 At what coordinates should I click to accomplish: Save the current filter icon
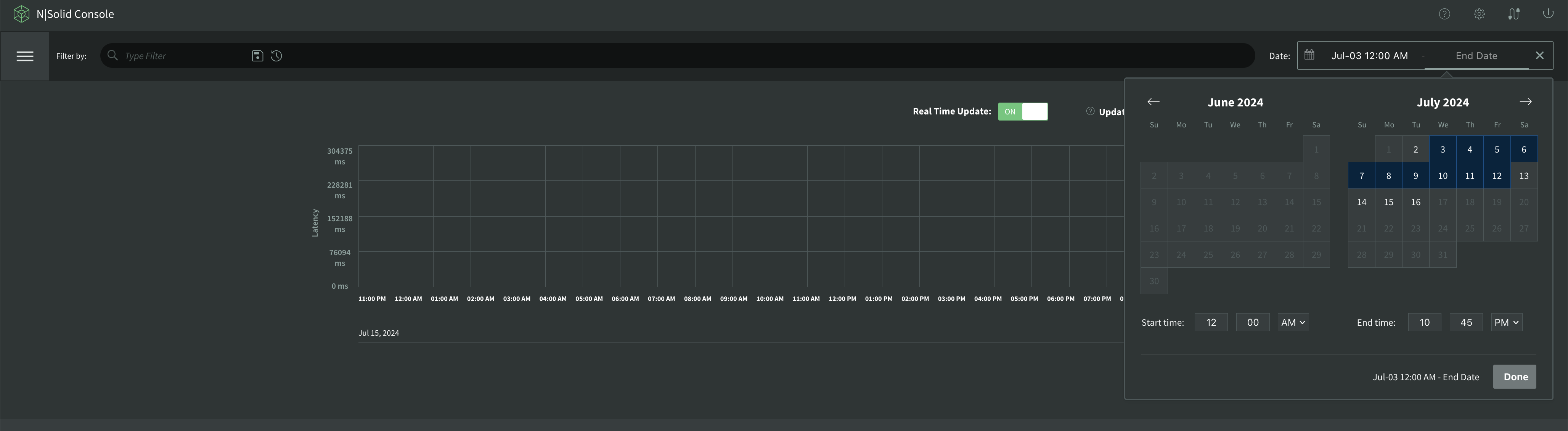(x=257, y=55)
